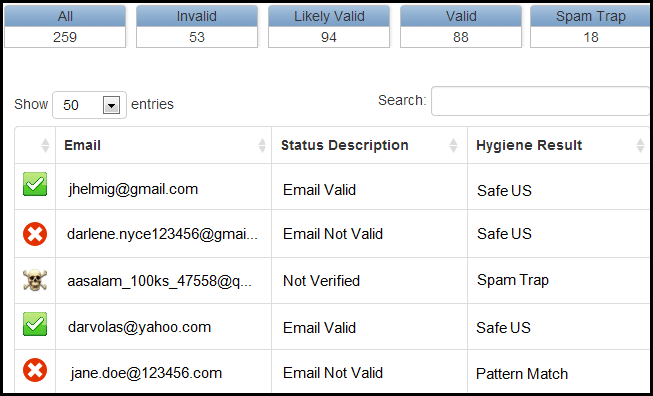Screen dimensions: 653x396
Task: Click red X icon beside darlene.nyce123456 email
Action: coord(35,234)
